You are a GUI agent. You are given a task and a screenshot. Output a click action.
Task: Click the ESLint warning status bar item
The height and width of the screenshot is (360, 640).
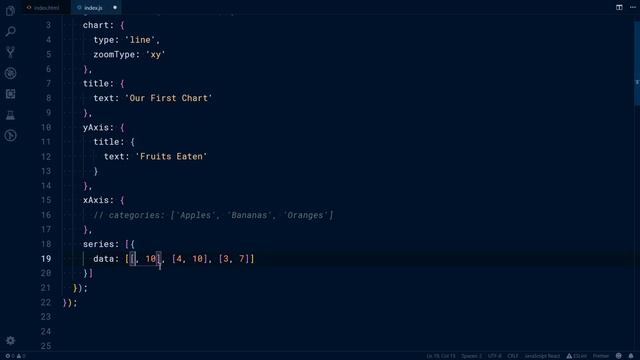[576, 356]
